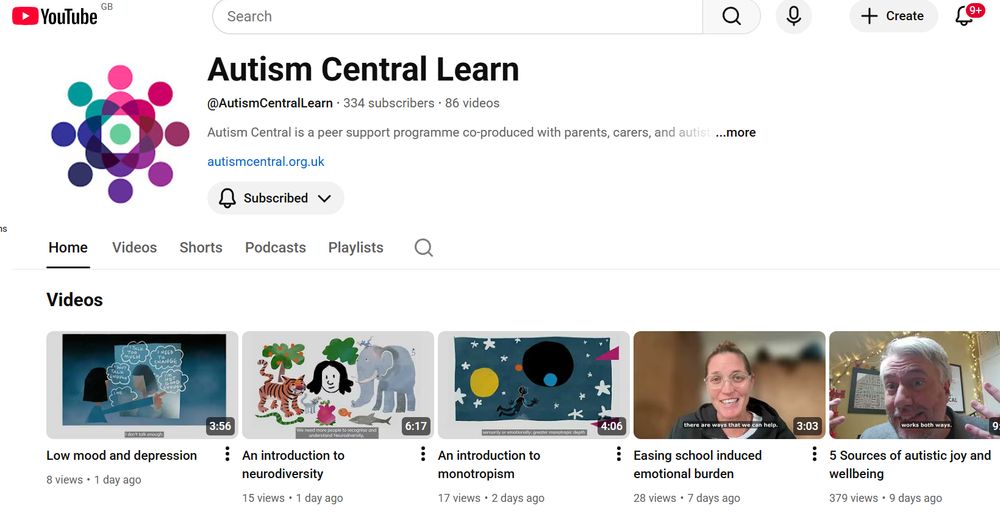Image resolution: width=1000 pixels, height=519 pixels.
Task: Expand channel description with ...more
Action: coord(735,133)
